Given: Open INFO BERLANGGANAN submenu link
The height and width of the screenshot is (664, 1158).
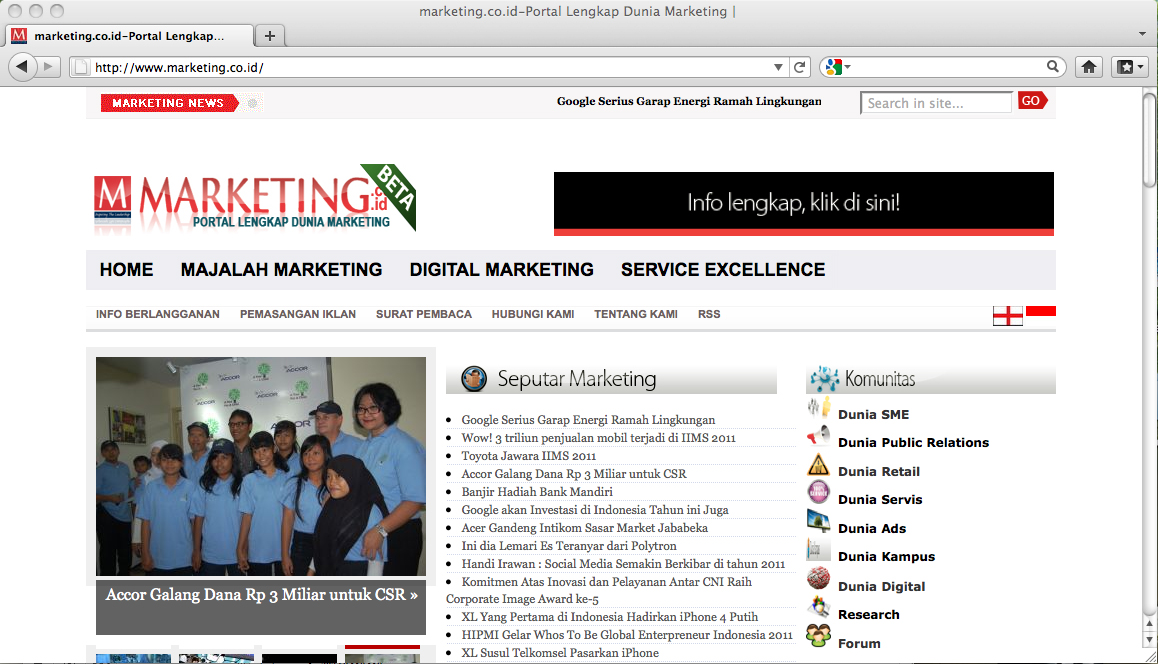Looking at the screenshot, I should [157, 314].
